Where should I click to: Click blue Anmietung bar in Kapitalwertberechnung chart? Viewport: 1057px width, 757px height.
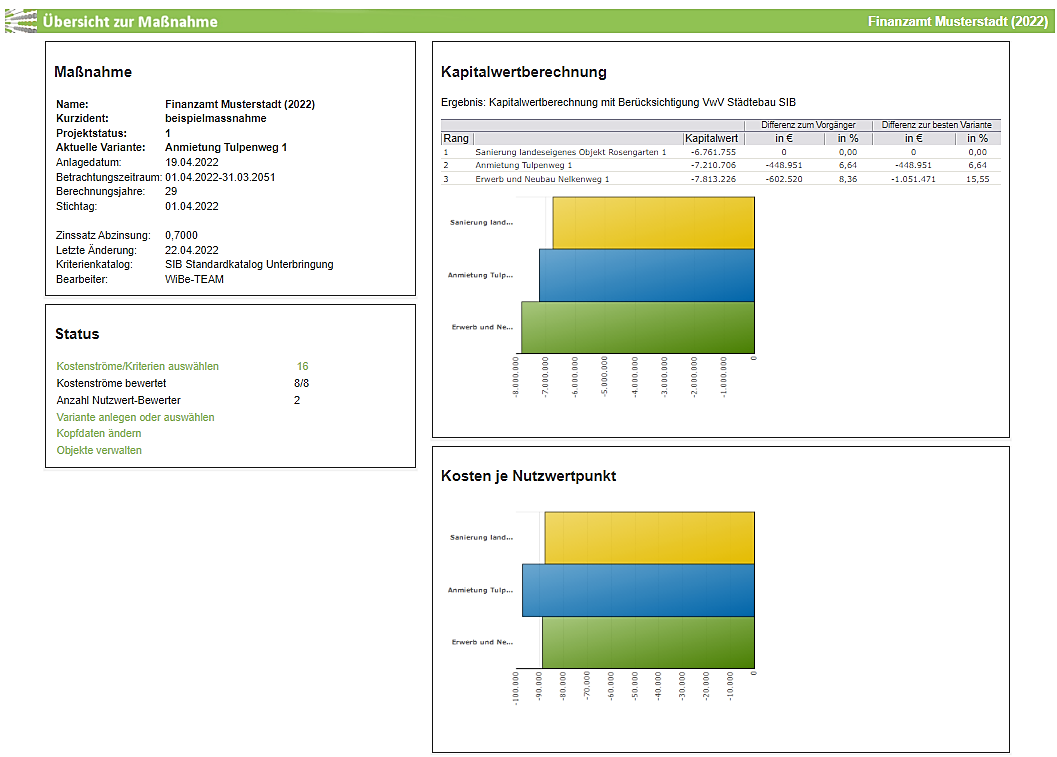click(x=646, y=275)
